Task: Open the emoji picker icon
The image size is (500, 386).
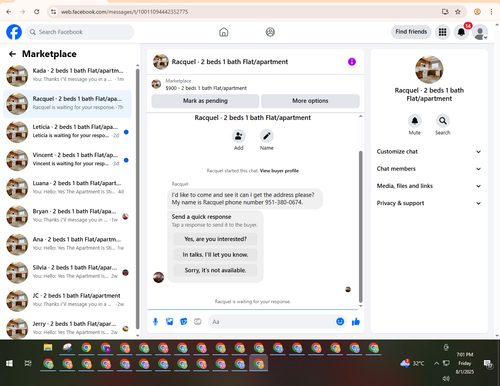Action: click(340, 322)
